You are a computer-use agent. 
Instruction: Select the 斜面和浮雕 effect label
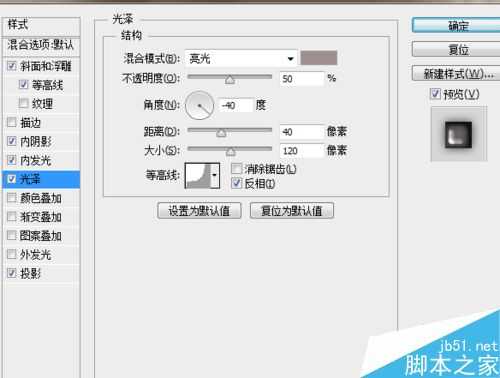(46, 66)
